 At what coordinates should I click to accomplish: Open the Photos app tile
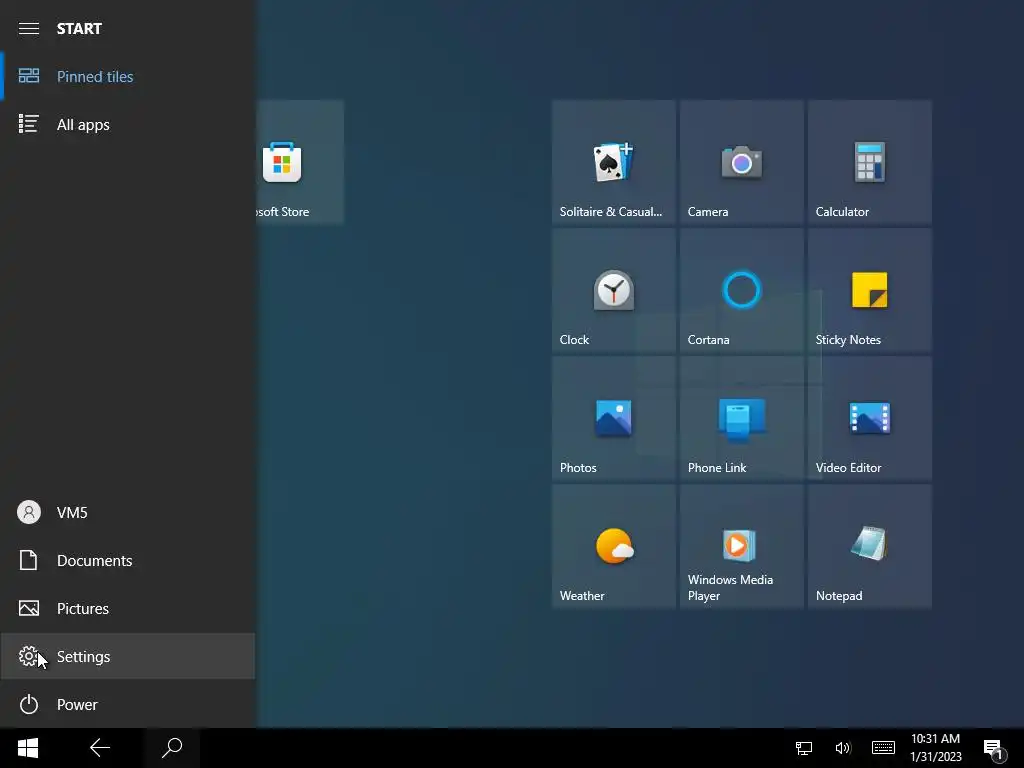(613, 418)
